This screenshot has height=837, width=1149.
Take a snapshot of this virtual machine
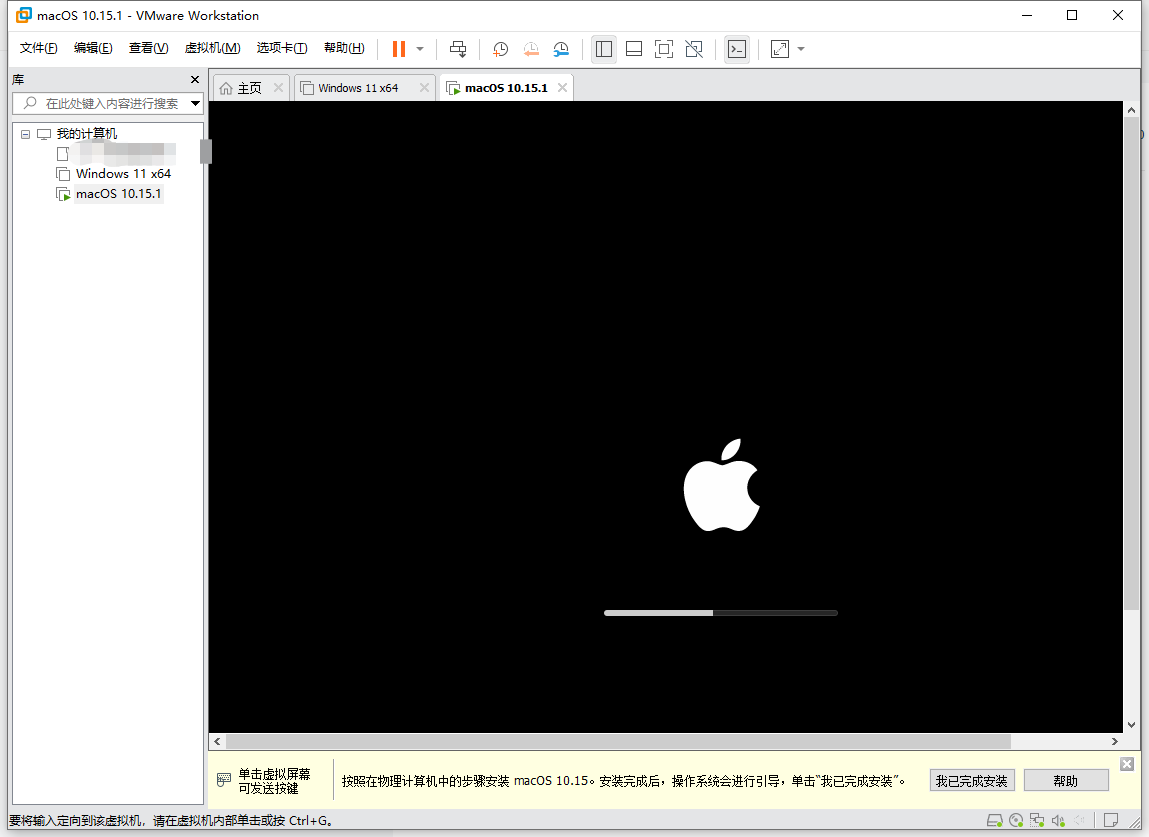pos(500,49)
